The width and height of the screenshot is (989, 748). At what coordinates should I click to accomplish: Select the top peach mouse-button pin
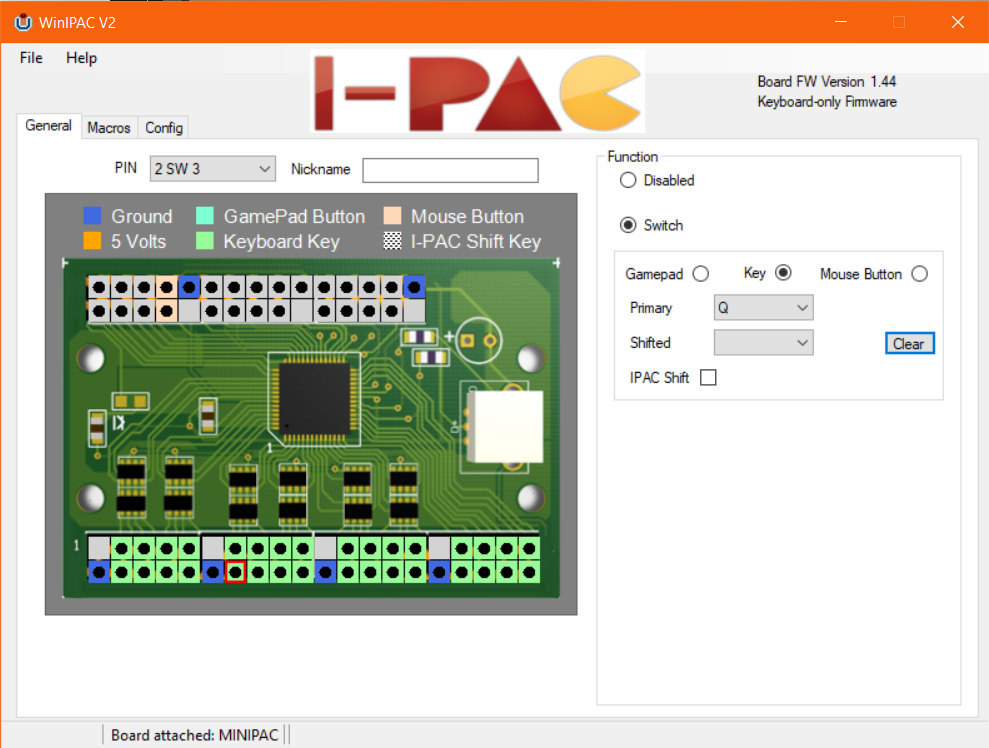pyautogui.click(x=167, y=288)
